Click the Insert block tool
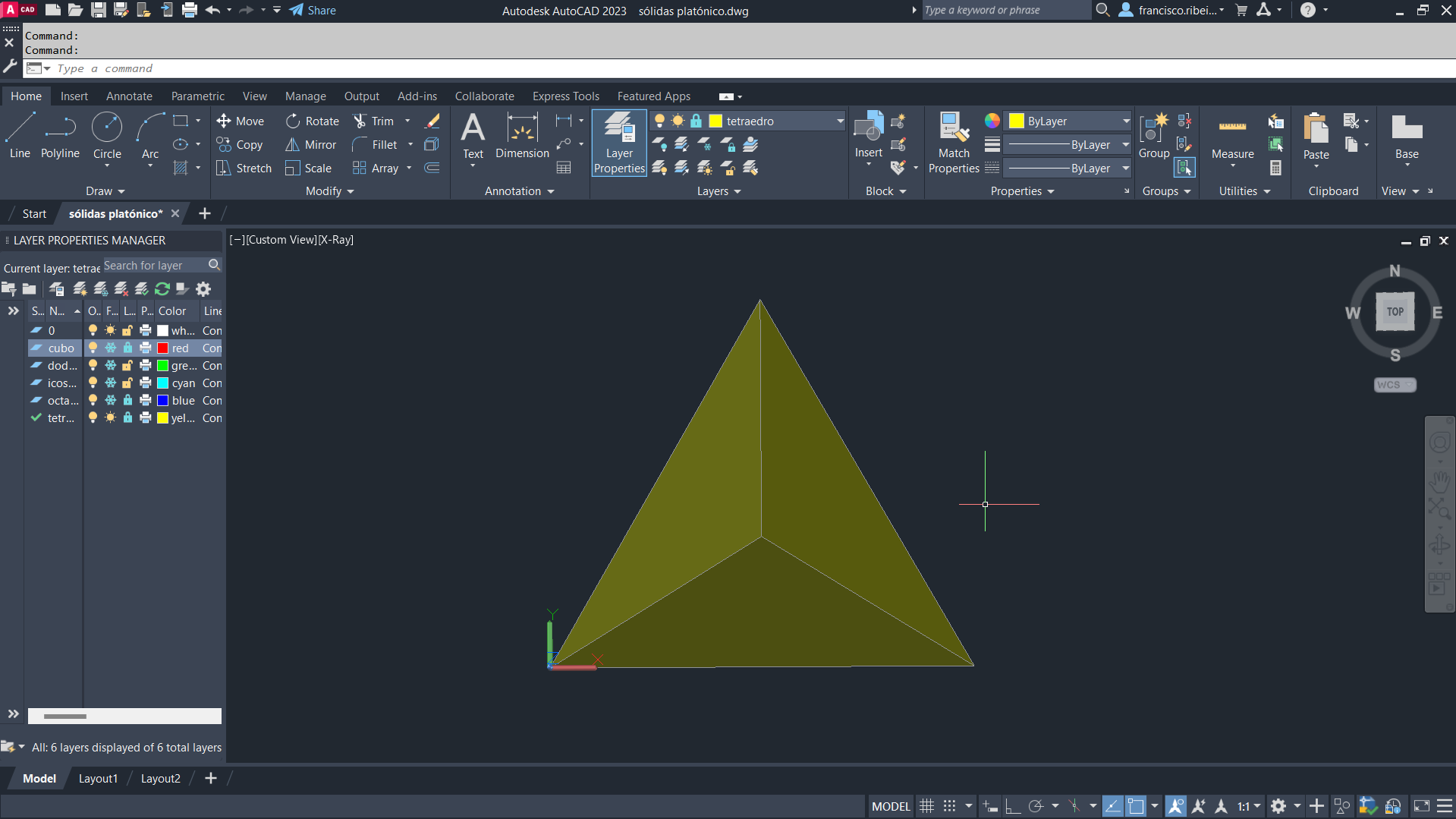The width and height of the screenshot is (1456, 819). pos(869,135)
